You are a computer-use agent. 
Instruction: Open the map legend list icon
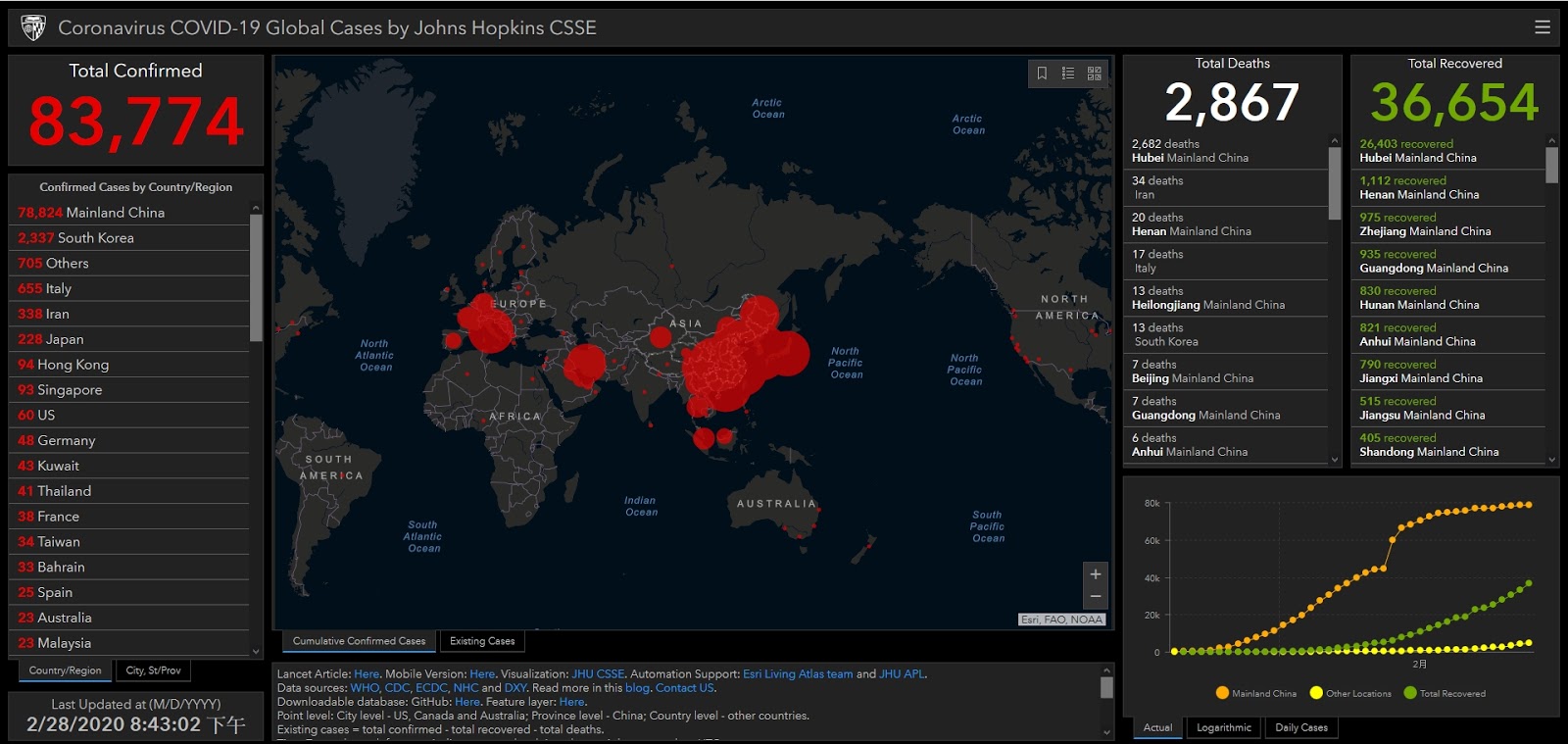coord(1068,74)
